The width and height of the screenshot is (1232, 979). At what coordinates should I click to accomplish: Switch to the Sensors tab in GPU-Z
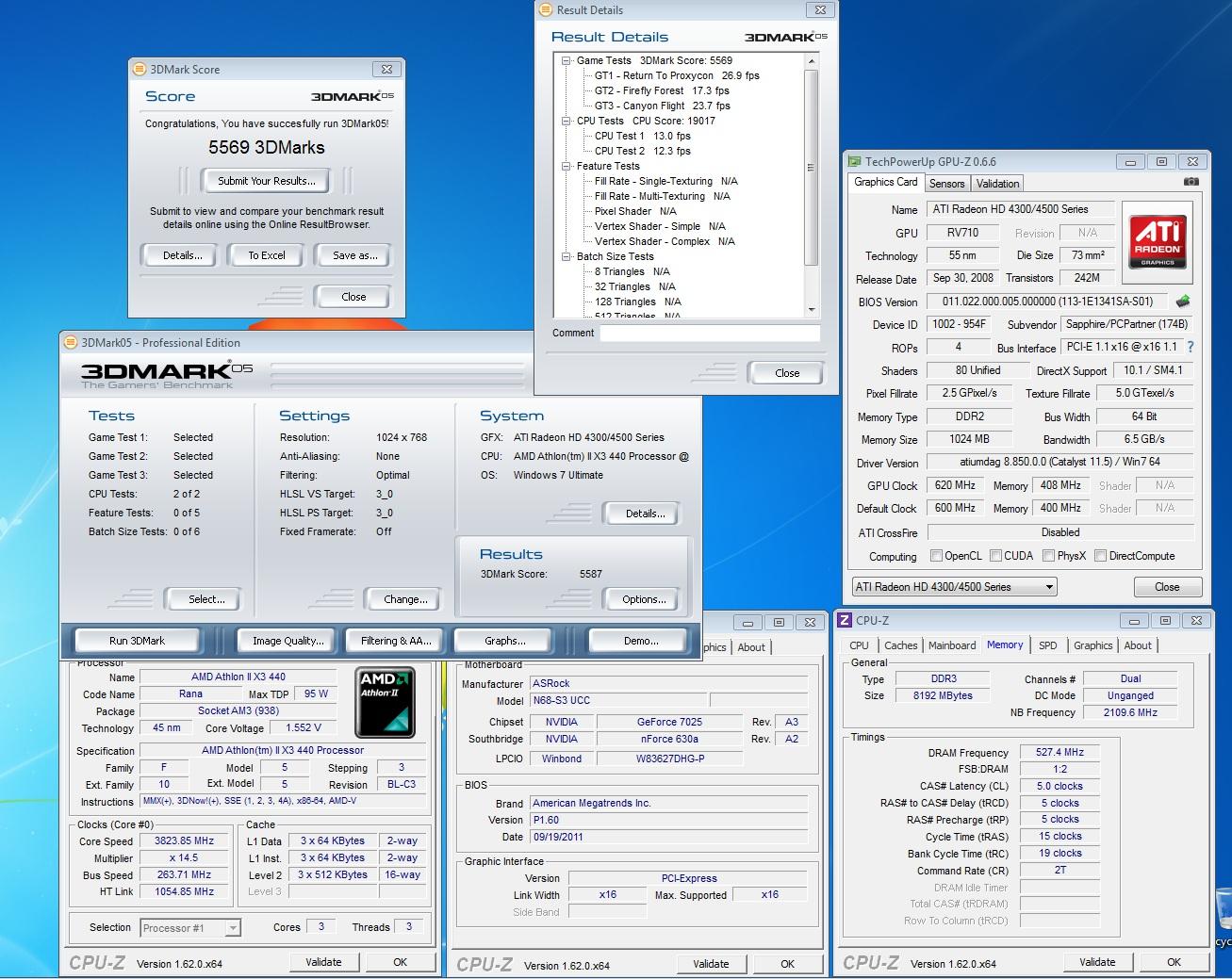click(x=946, y=184)
